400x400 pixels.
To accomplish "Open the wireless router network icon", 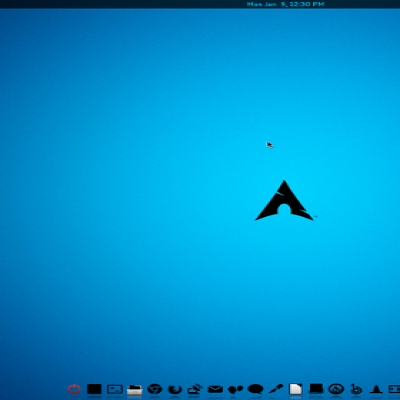I will click(x=195, y=389).
